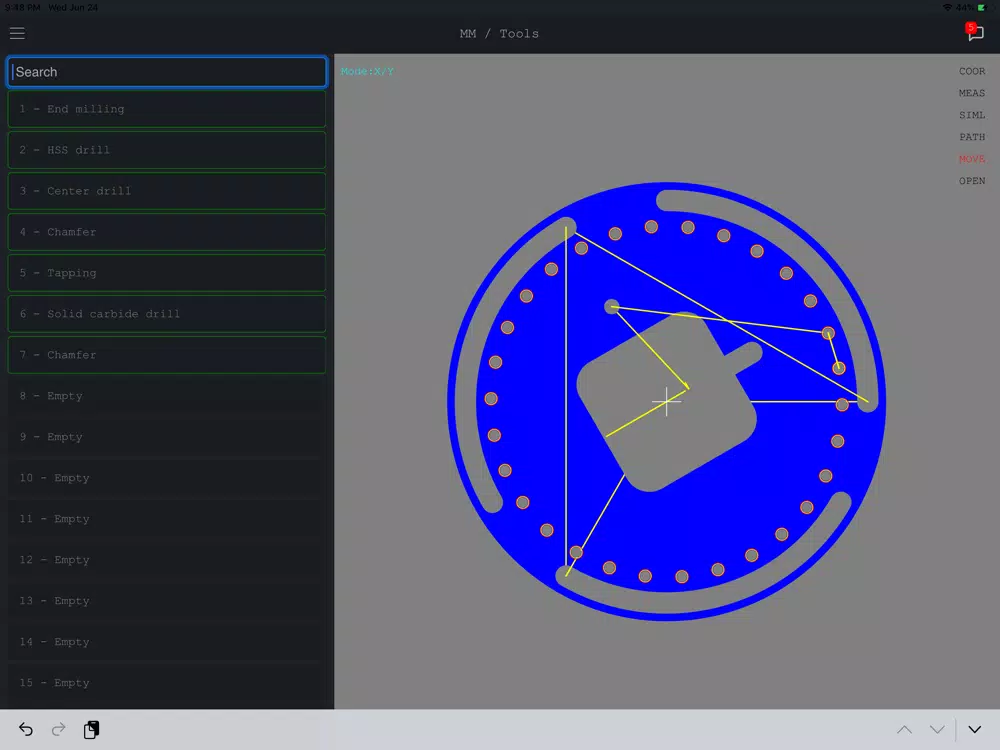Viewport: 1000px width, 750px height.
Task: Select tool 6 - Solid carbide drill
Action: pos(167,314)
